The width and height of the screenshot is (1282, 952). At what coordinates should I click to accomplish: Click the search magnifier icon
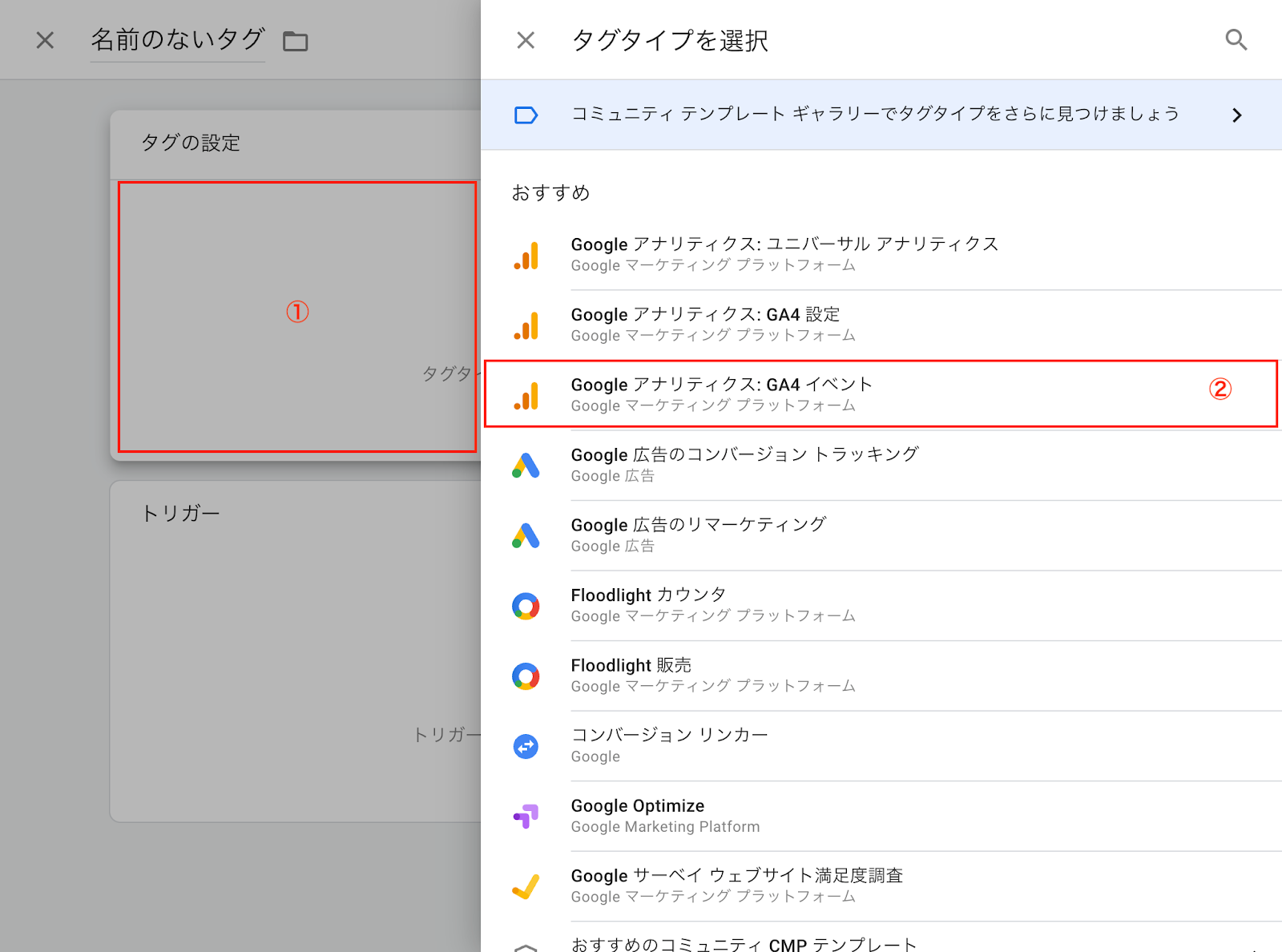click(x=1236, y=40)
